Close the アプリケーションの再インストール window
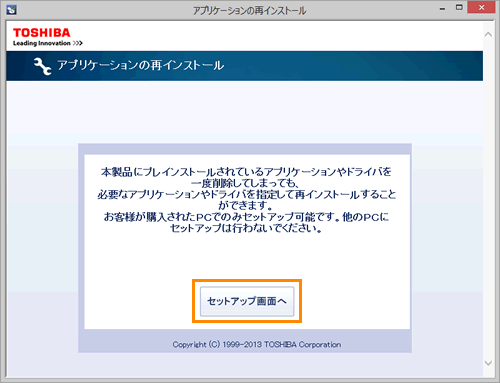 (x=481, y=7)
